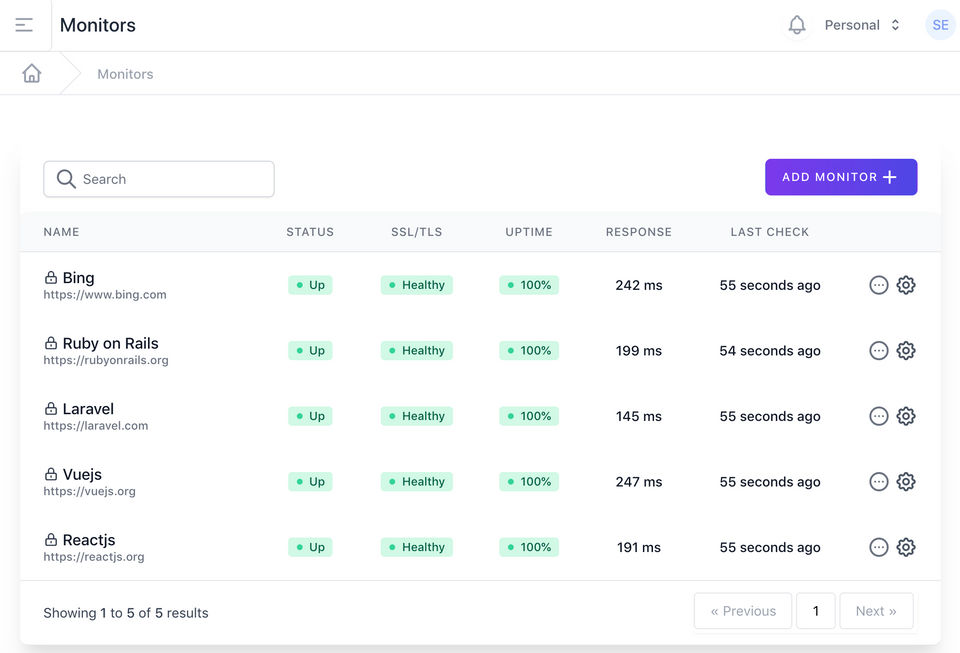Click the Previous page button
Image resolution: width=960 pixels, height=653 pixels.
[x=743, y=611]
